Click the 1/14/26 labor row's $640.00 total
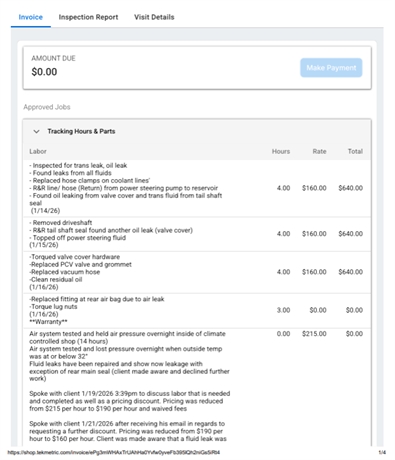 click(351, 188)
